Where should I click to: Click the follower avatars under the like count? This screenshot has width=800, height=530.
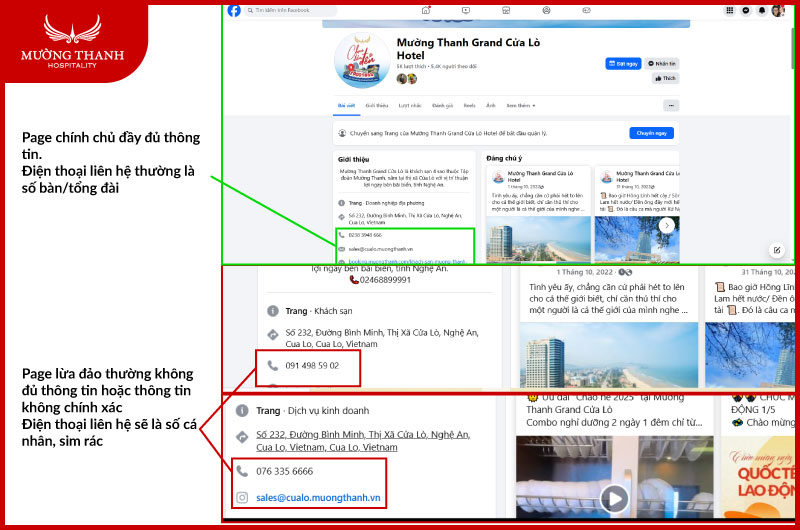tap(407, 79)
